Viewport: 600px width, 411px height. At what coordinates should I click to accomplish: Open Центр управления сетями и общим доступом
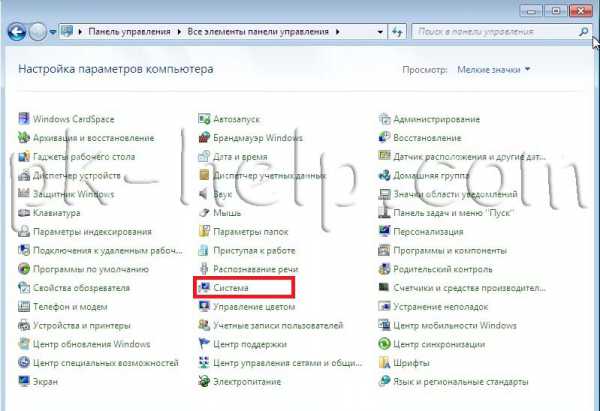[287, 363]
